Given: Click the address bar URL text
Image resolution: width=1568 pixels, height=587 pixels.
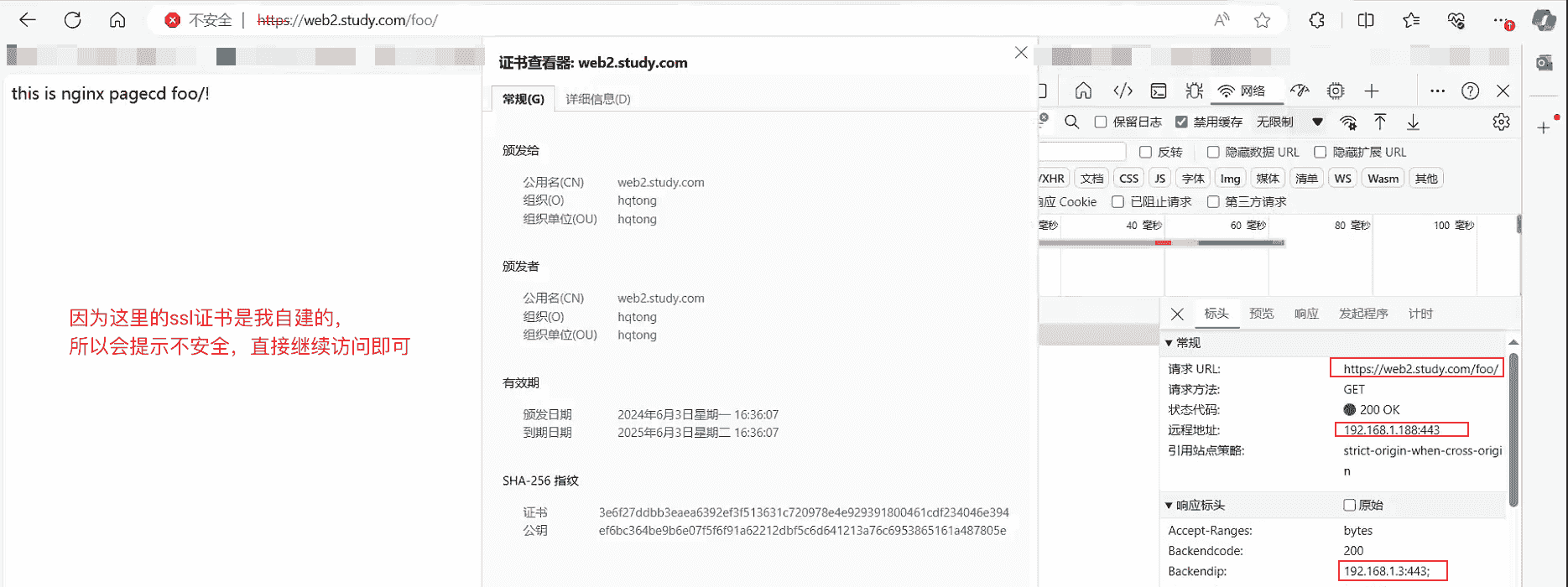Looking at the screenshot, I should click(x=347, y=20).
